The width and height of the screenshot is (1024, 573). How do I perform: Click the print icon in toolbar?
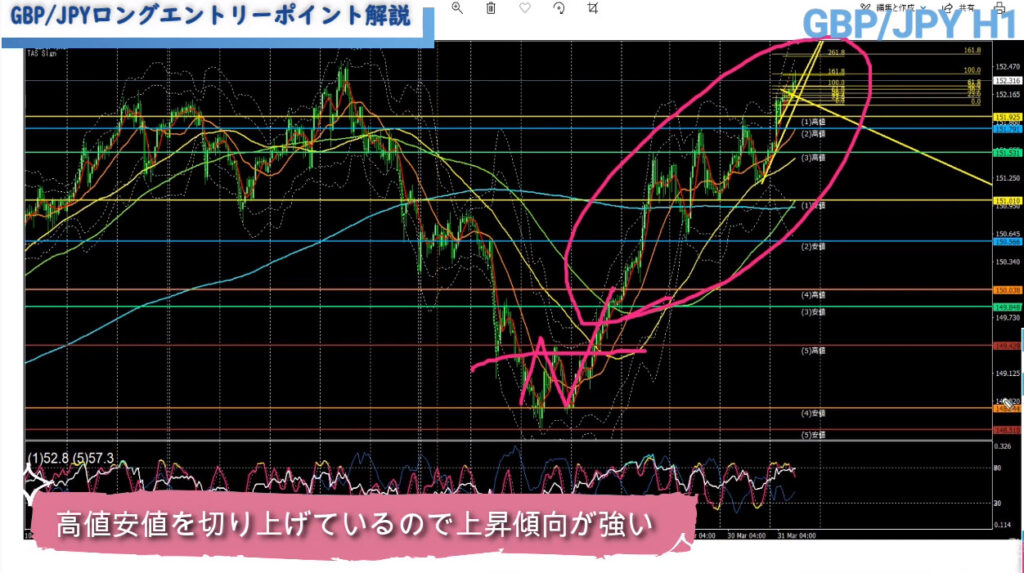coord(998,8)
